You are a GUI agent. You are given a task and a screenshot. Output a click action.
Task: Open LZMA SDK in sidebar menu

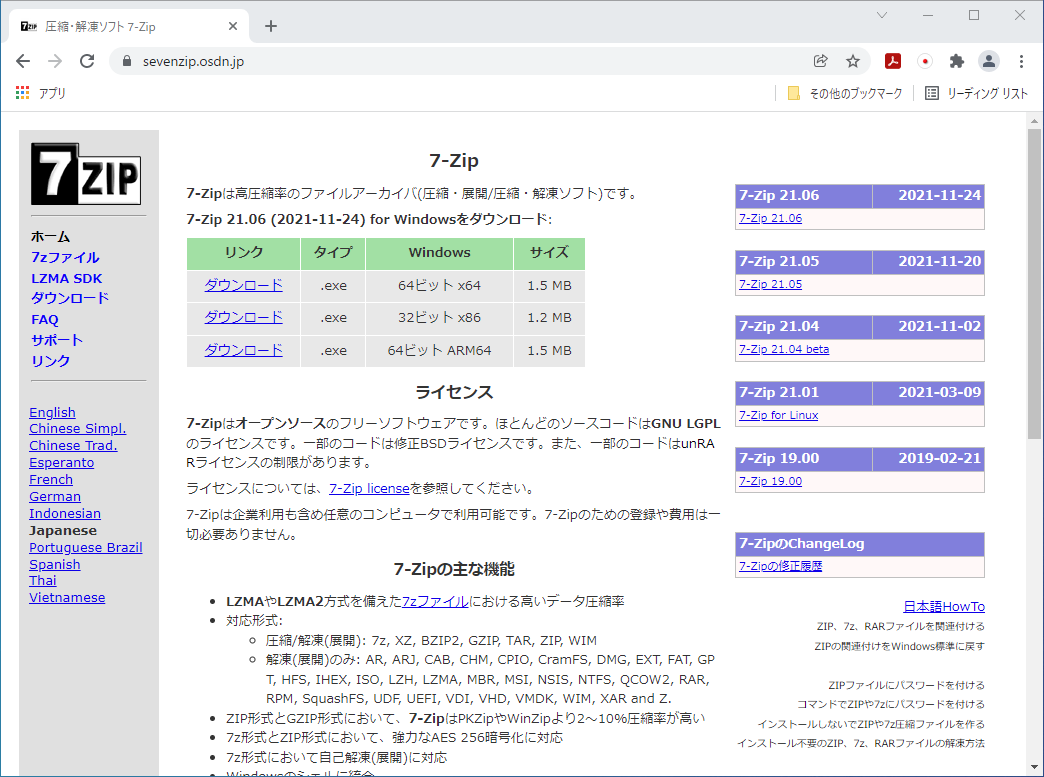67,278
